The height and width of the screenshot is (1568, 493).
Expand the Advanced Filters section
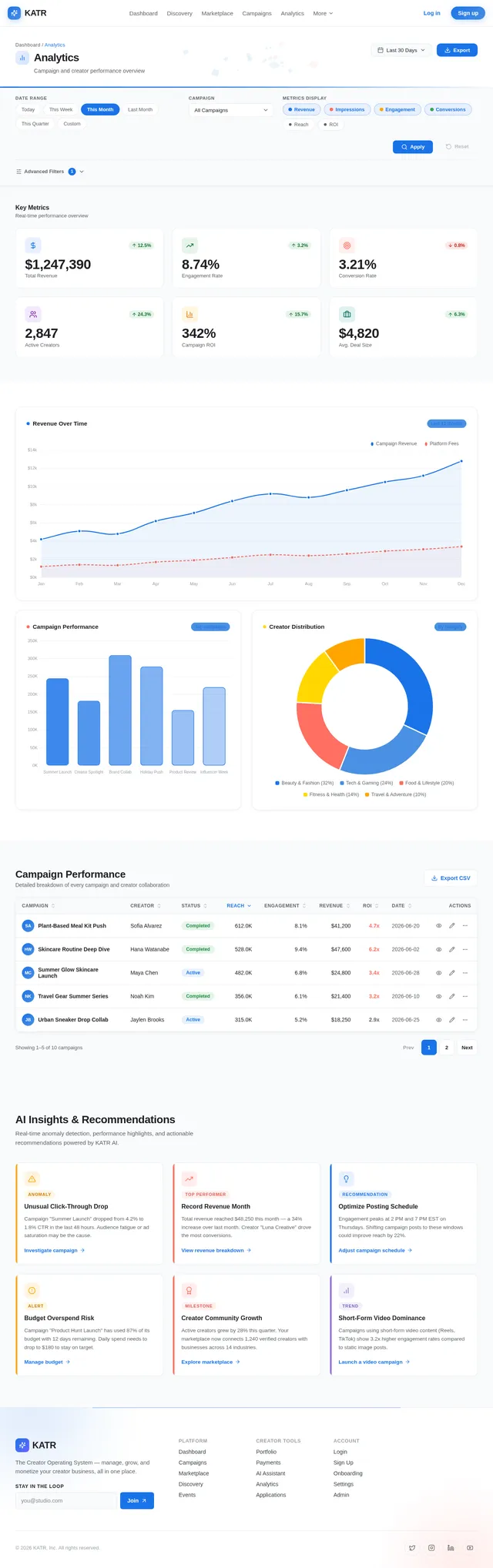(50, 172)
